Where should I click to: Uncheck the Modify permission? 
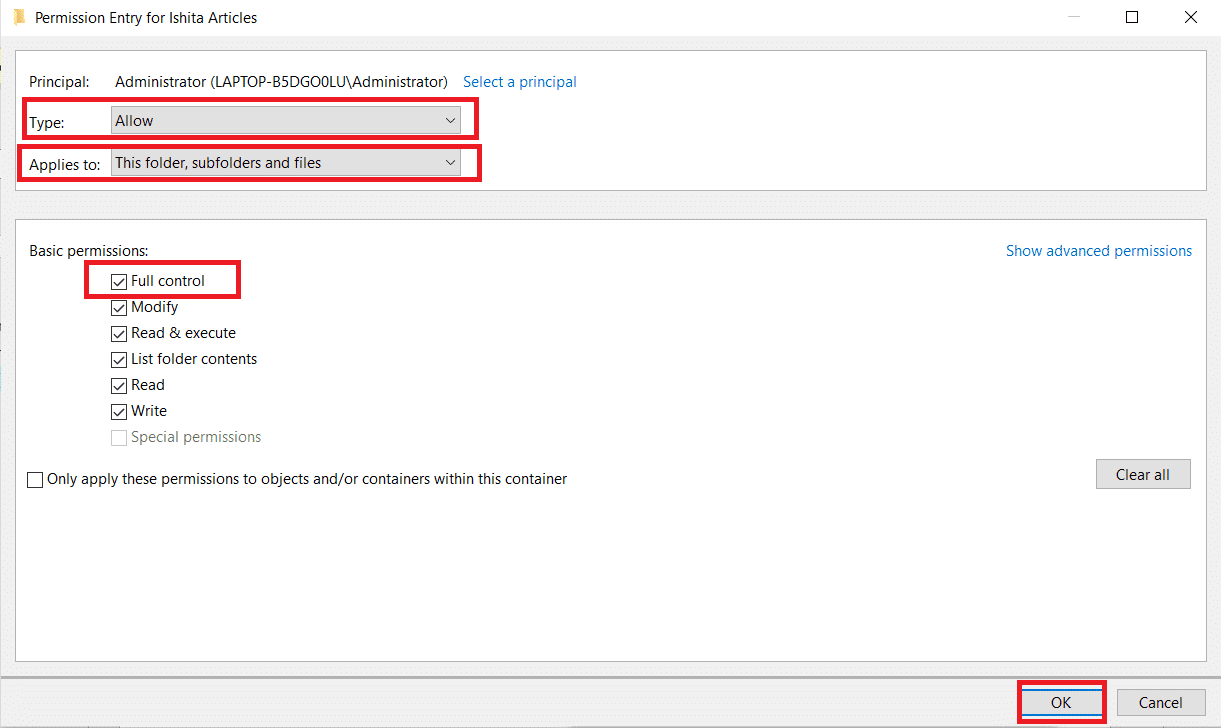click(x=119, y=307)
